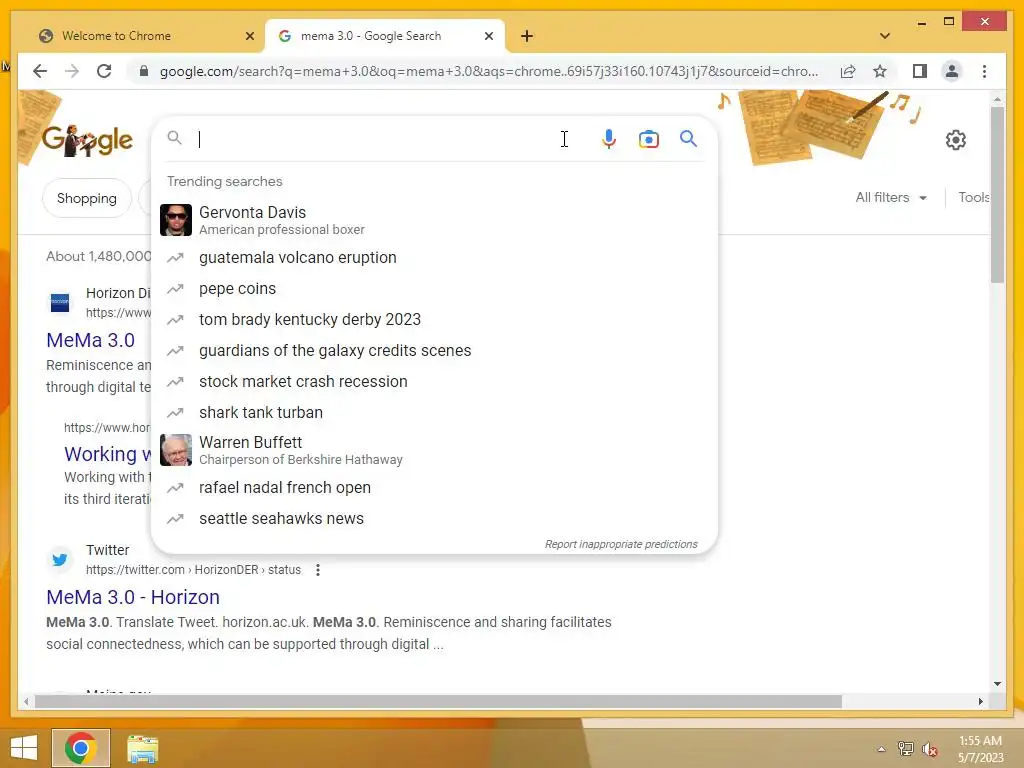Open the tab search chevron

(x=885, y=36)
